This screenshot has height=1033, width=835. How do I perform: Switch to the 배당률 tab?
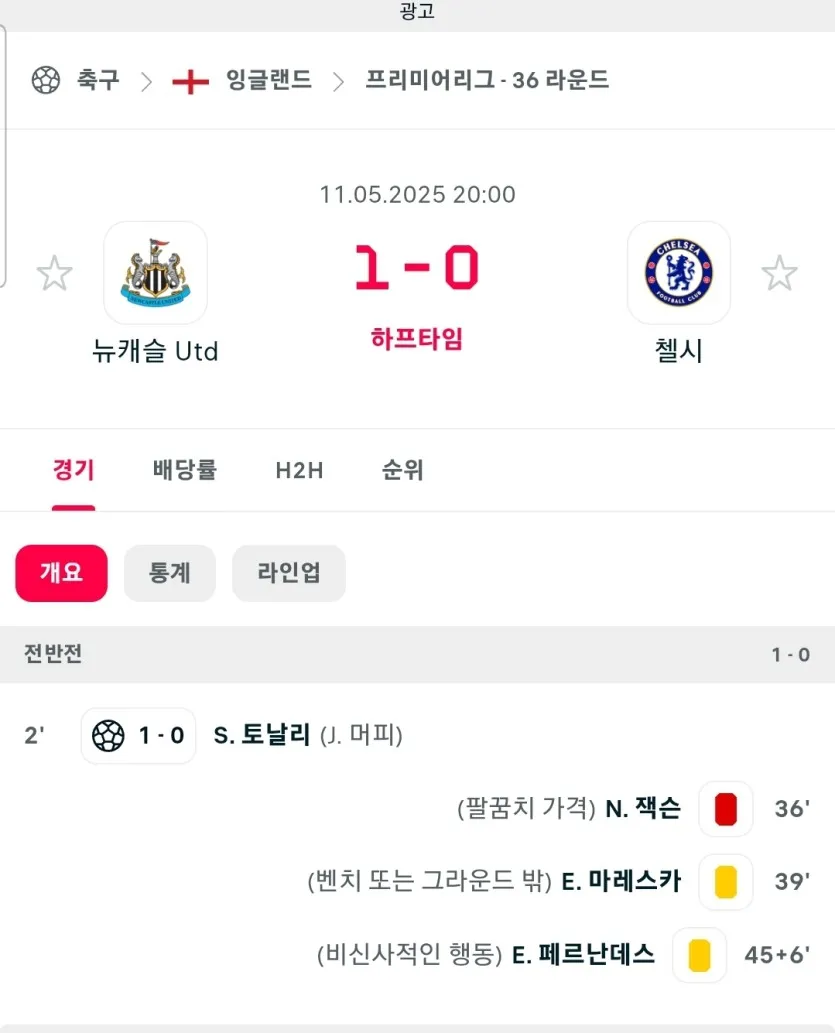tap(185, 470)
